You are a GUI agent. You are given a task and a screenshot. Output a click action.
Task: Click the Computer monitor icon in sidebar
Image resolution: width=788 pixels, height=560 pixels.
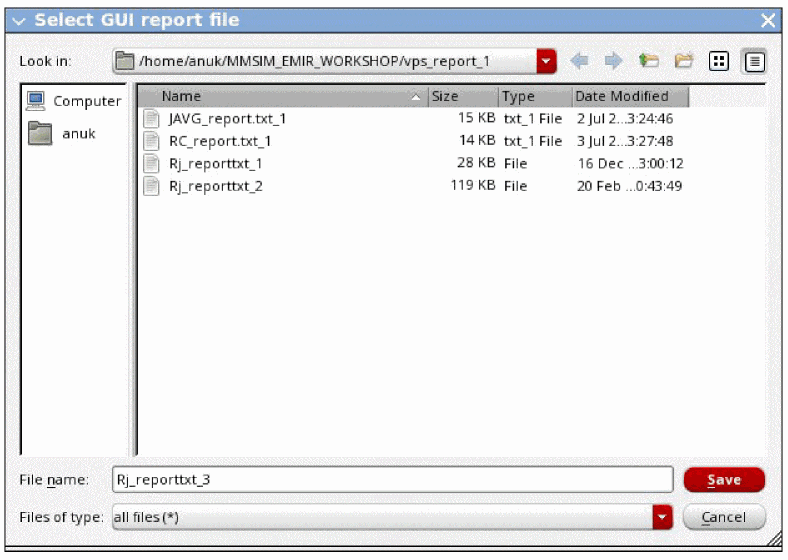point(36,101)
